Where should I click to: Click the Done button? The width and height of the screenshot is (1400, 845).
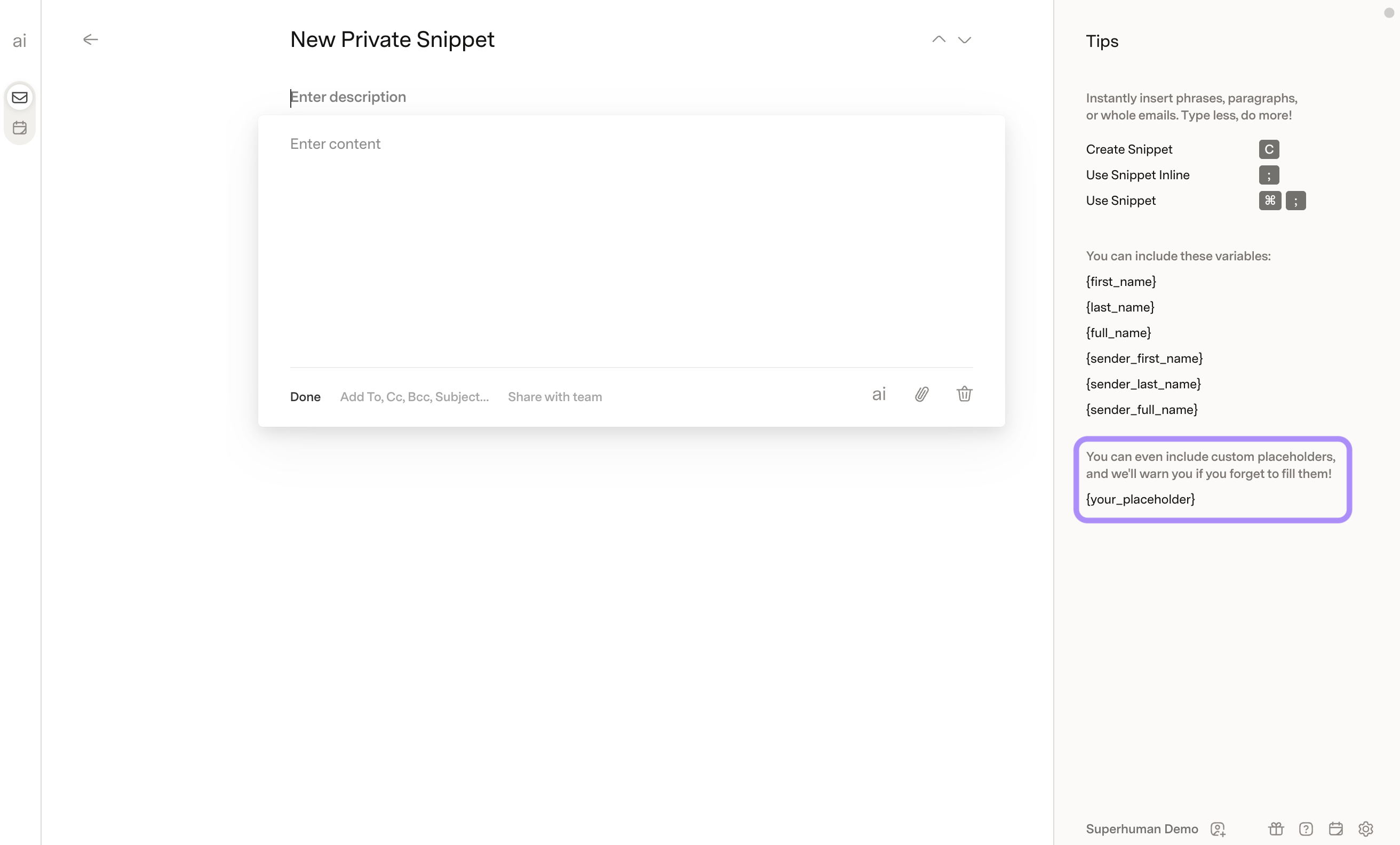click(x=305, y=397)
